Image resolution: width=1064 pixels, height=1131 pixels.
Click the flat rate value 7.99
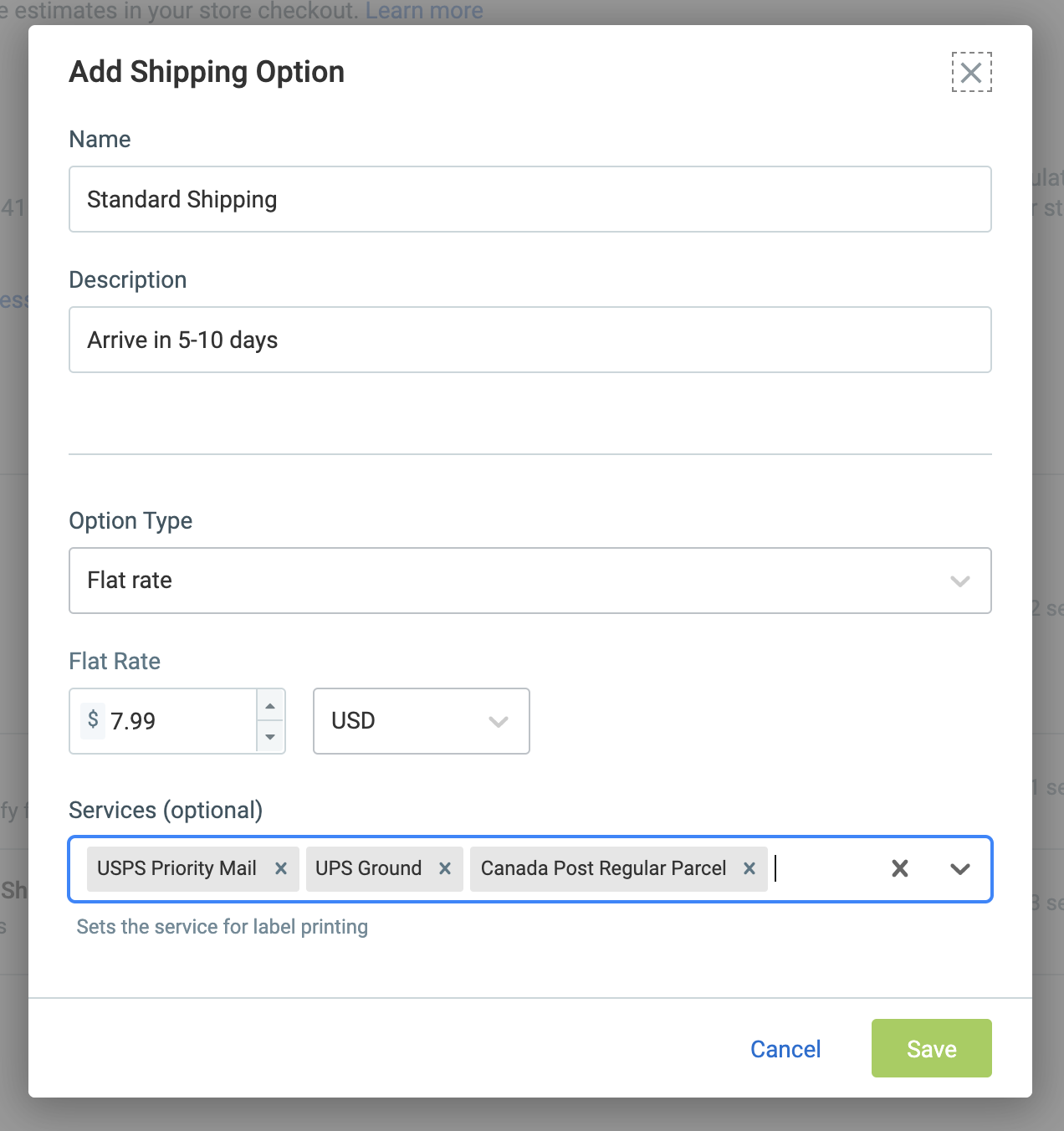(134, 721)
